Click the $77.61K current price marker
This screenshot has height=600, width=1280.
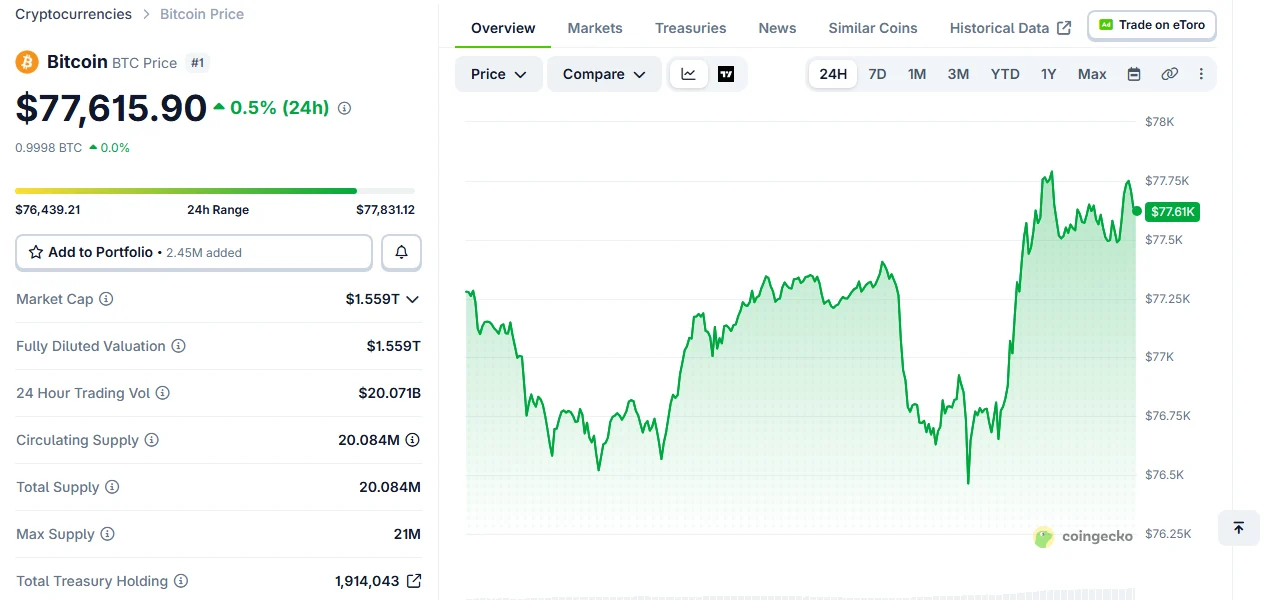click(1173, 211)
